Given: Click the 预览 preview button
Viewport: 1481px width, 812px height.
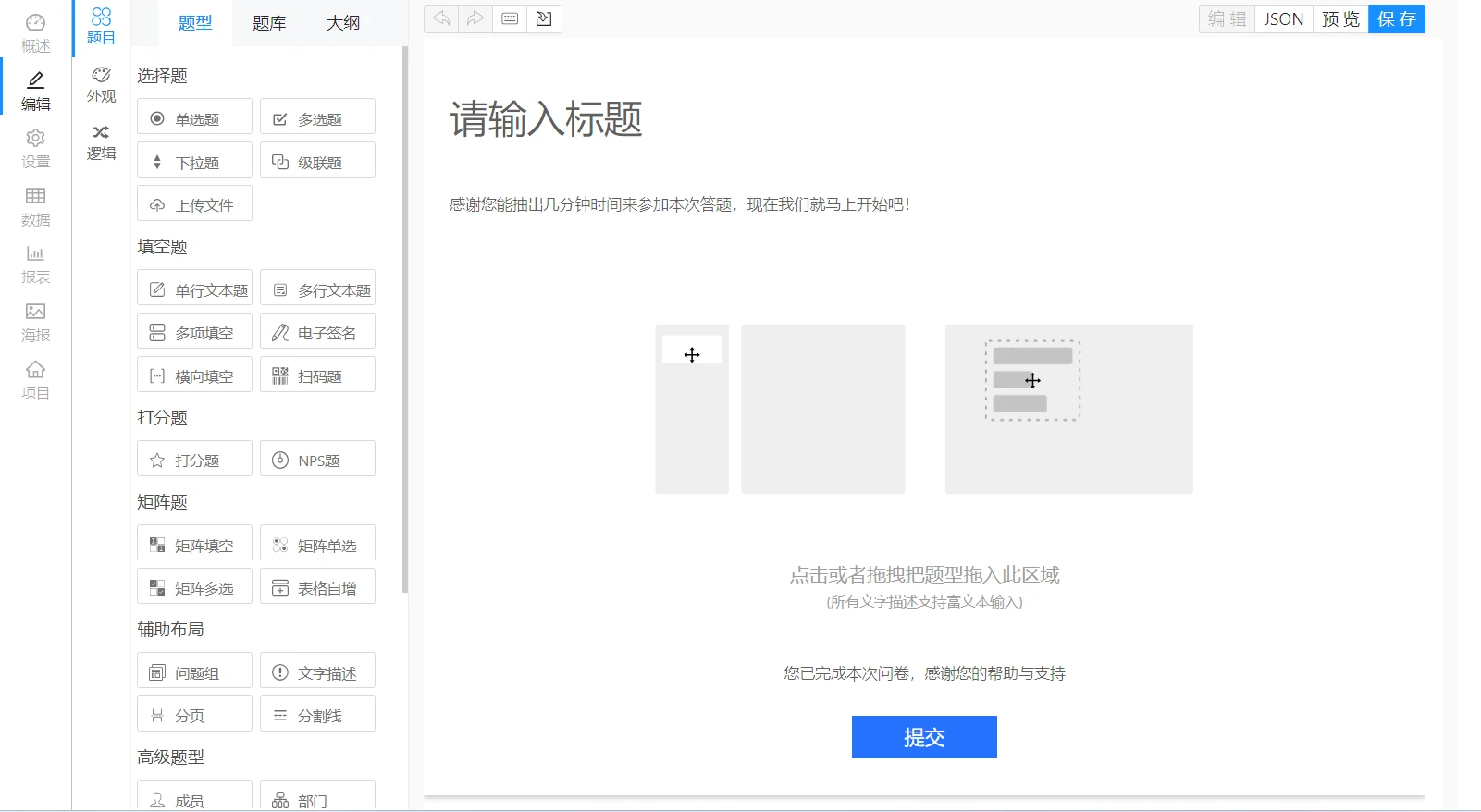Looking at the screenshot, I should pyautogui.click(x=1340, y=19).
